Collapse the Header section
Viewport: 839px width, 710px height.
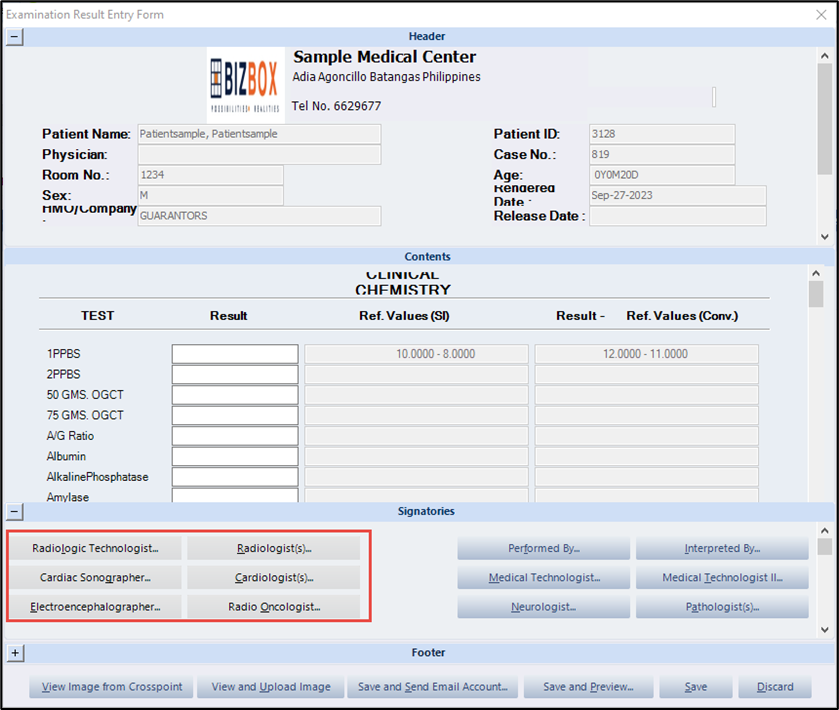click(x=15, y=37)
